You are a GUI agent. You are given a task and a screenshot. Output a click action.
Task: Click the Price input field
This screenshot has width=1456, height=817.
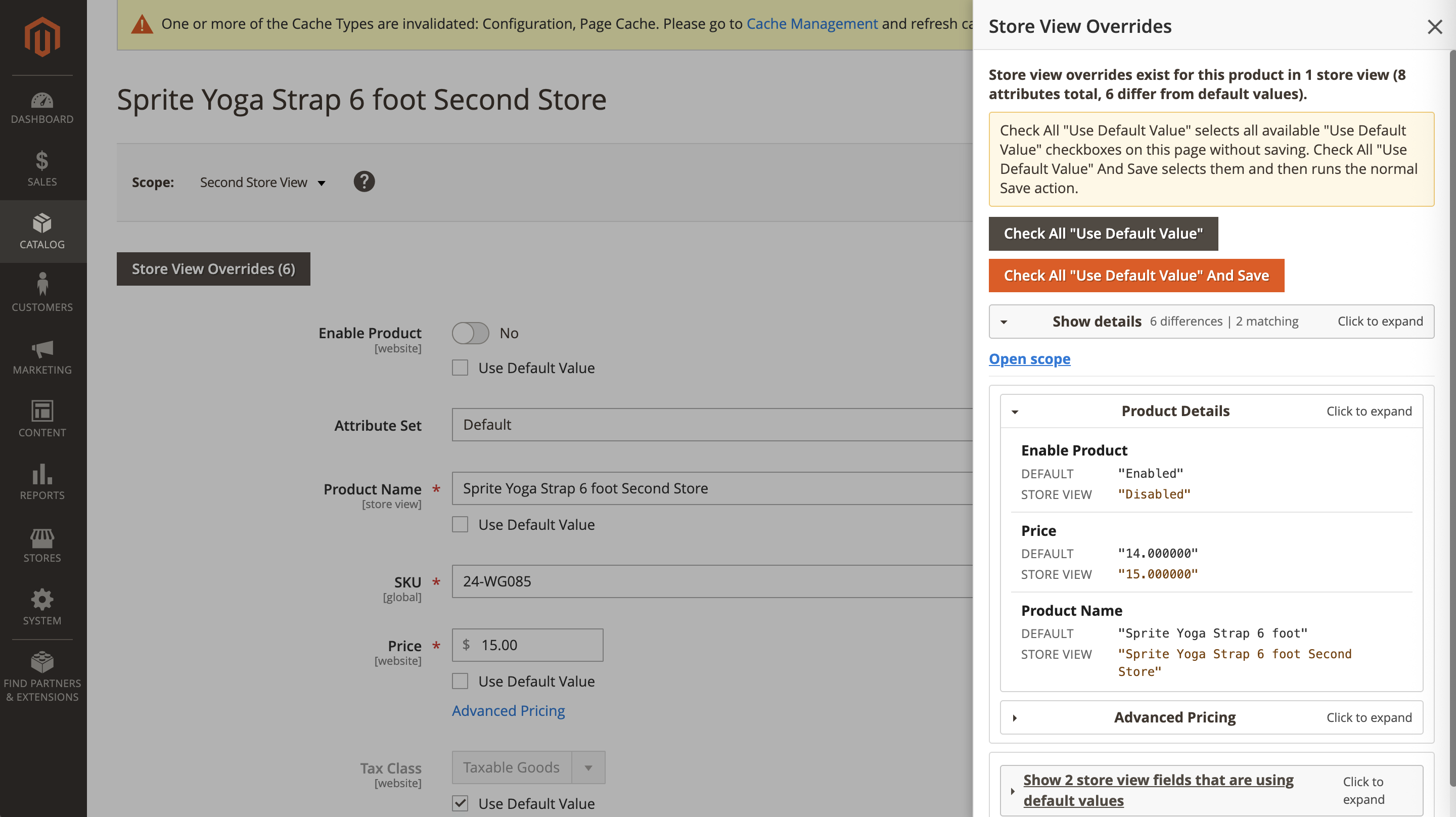tap(527, 645)
